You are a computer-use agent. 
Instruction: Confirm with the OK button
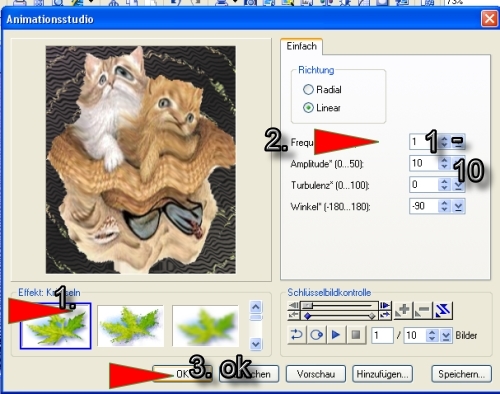pos(182,374)
